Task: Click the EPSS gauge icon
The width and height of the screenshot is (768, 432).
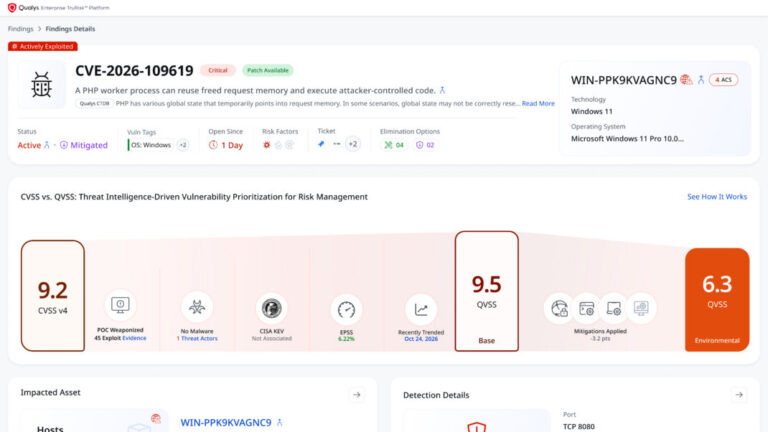Action: (346, 310)
